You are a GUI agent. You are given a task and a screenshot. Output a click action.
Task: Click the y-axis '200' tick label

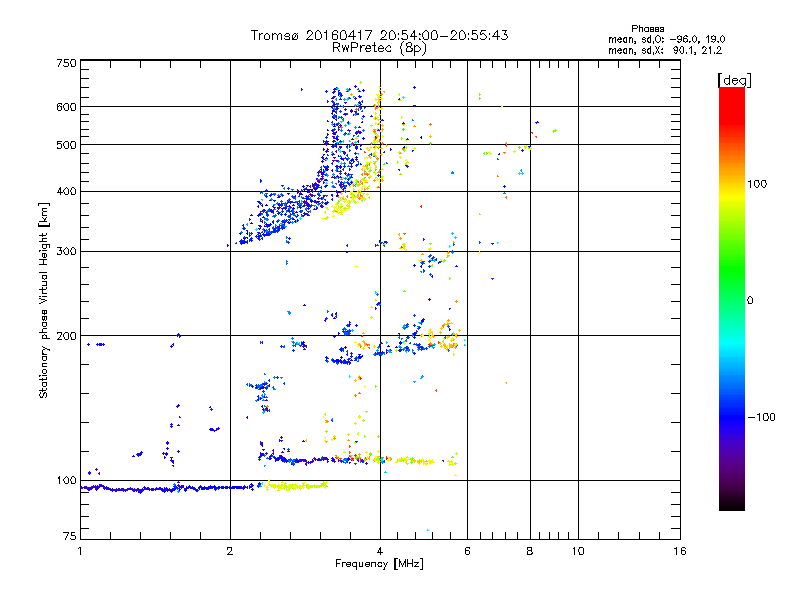pyautogui.click(x=66, y=336)
